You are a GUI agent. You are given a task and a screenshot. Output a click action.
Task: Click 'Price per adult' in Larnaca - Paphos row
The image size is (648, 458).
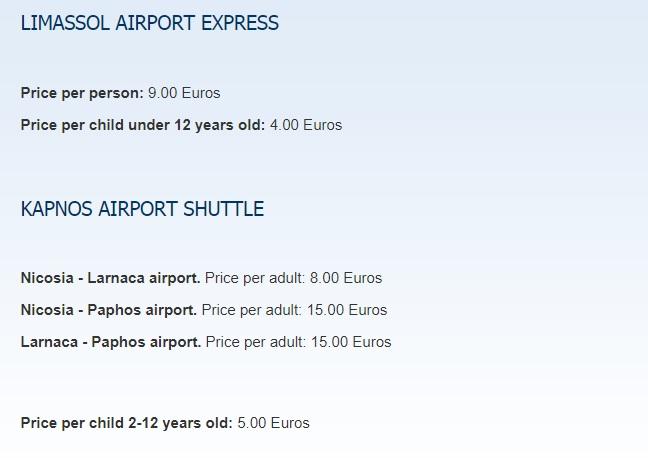pos(255,342)
